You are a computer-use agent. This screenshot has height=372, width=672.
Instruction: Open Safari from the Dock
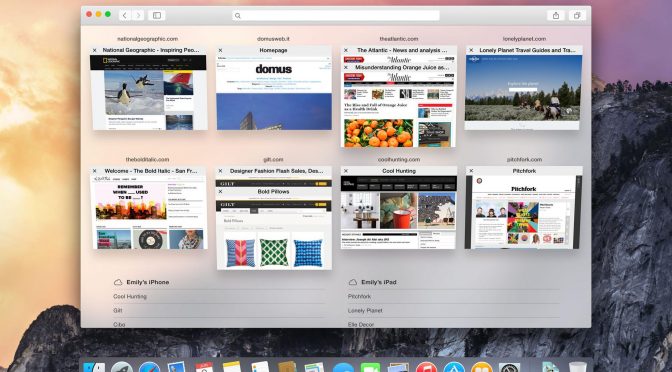149,368
